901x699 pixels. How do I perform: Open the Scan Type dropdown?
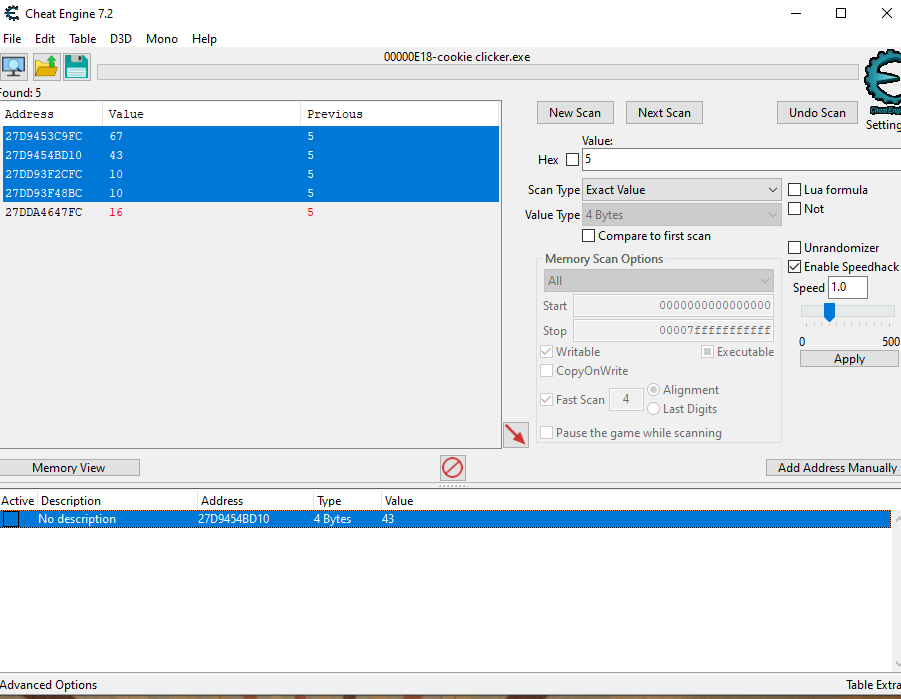pos(681,190)
